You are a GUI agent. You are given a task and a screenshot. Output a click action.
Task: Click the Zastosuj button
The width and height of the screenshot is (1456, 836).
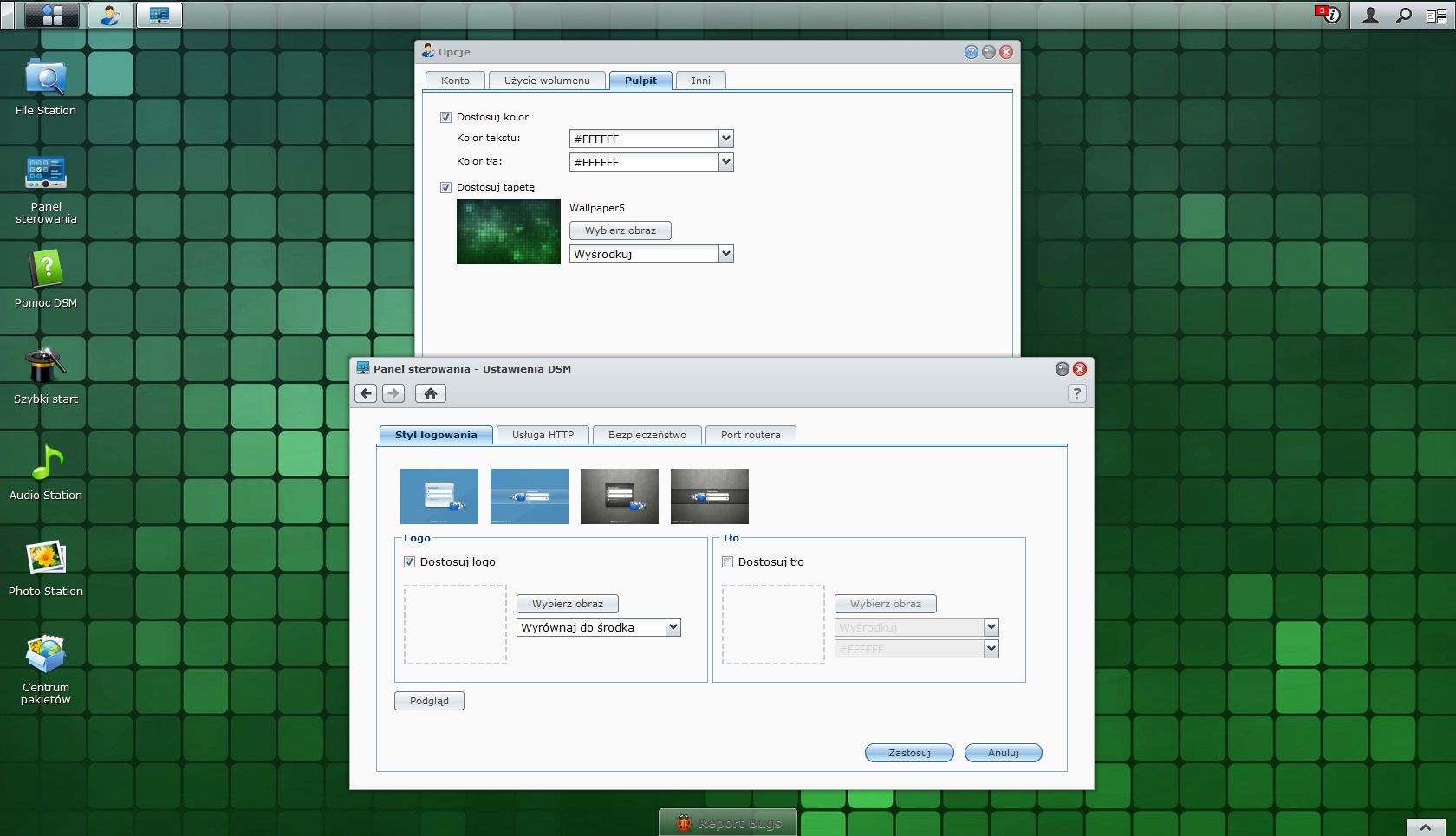[x=909, y=753]
